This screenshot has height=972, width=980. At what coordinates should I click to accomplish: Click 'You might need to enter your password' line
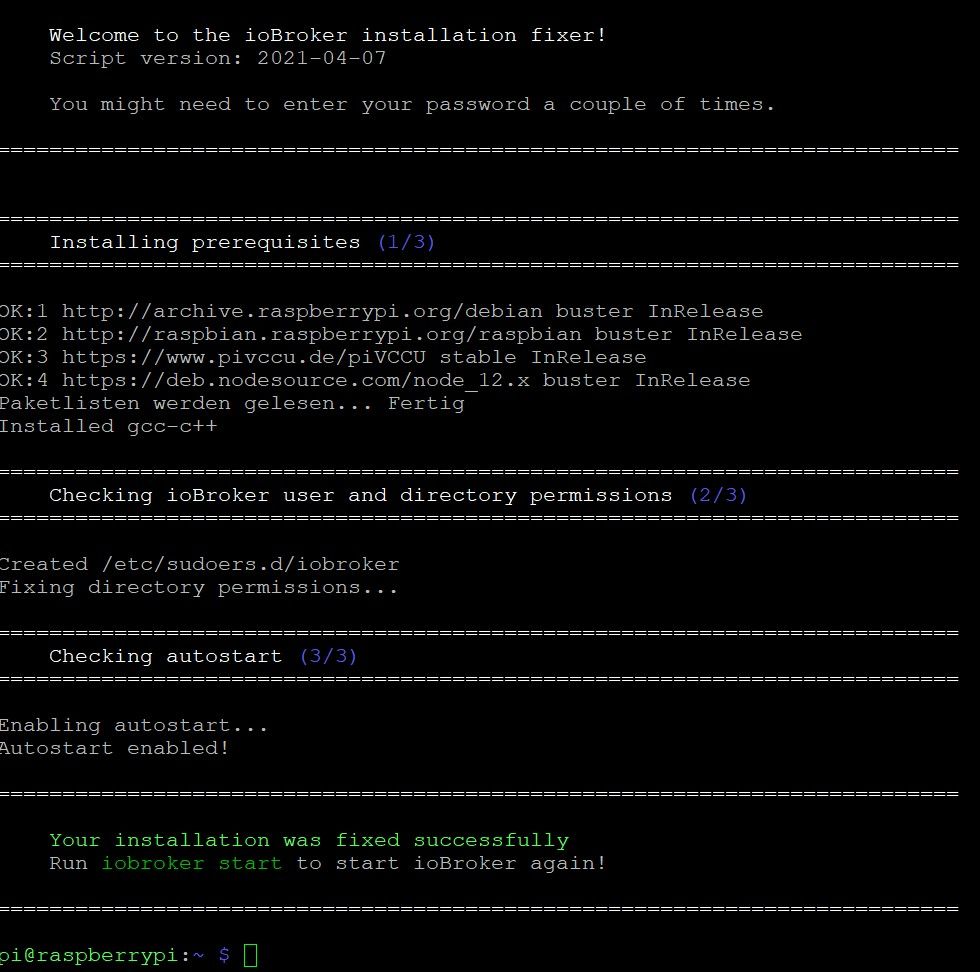click(x=412, y=104)
